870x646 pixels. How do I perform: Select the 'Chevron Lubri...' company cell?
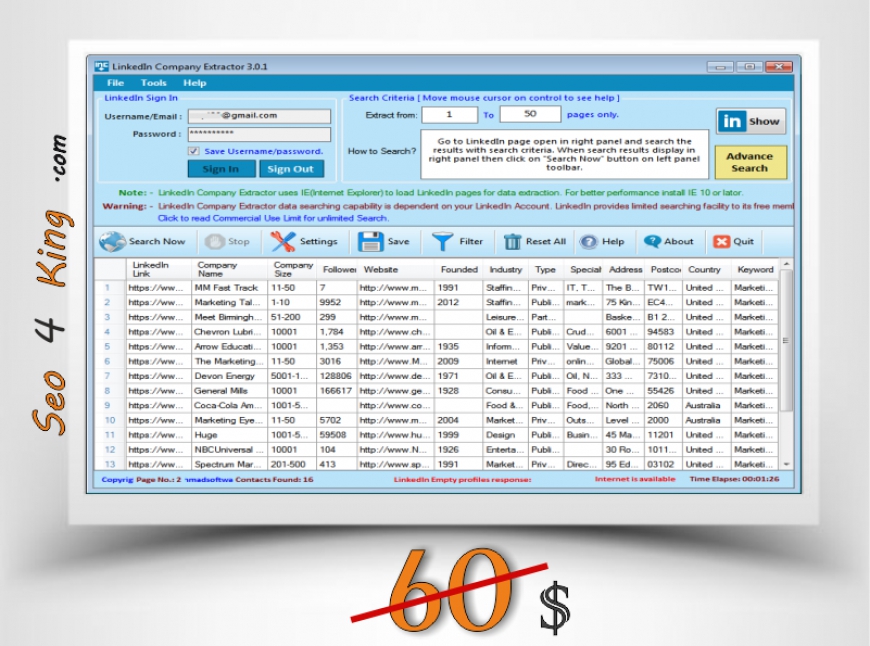tap(229, 332)
